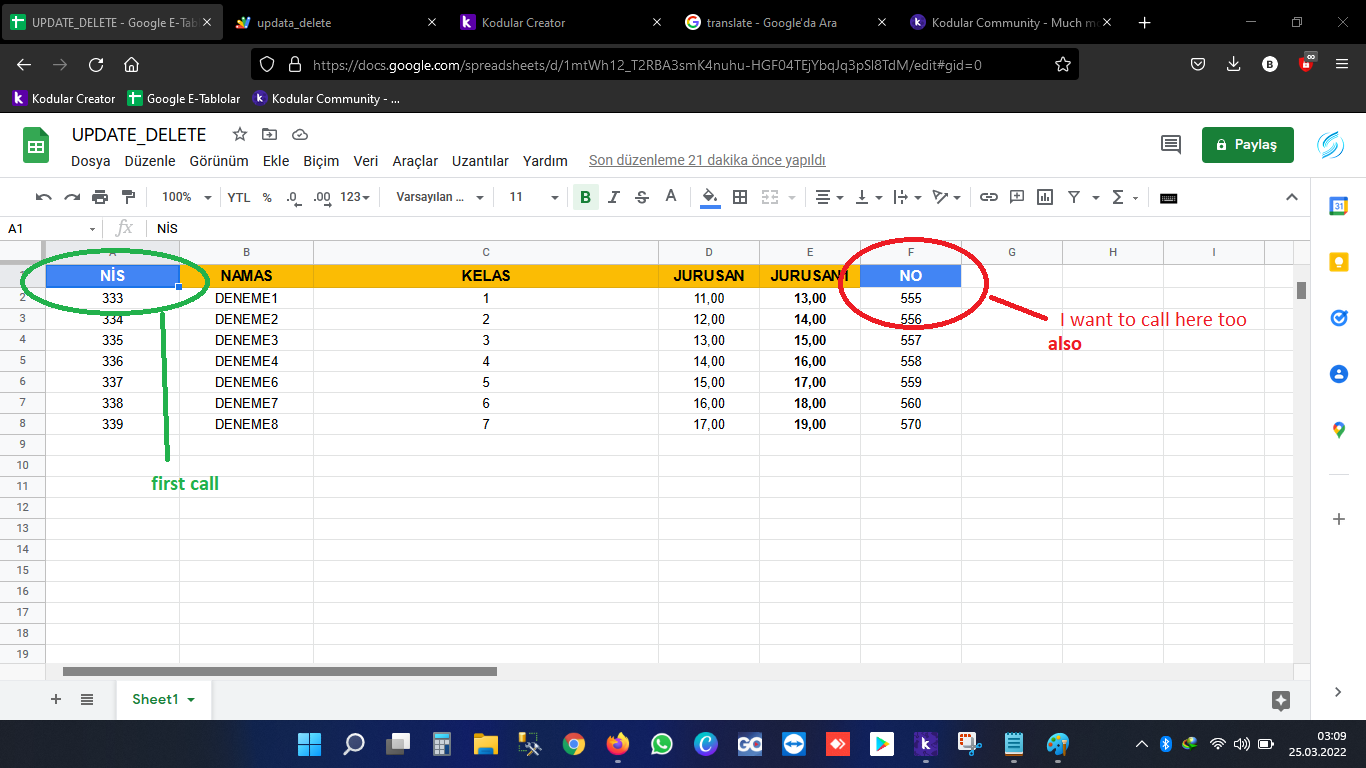Screen dimensions: 1366x768
Task: Insert a chart from the toolbar
Action: [x=1045, y=197]
